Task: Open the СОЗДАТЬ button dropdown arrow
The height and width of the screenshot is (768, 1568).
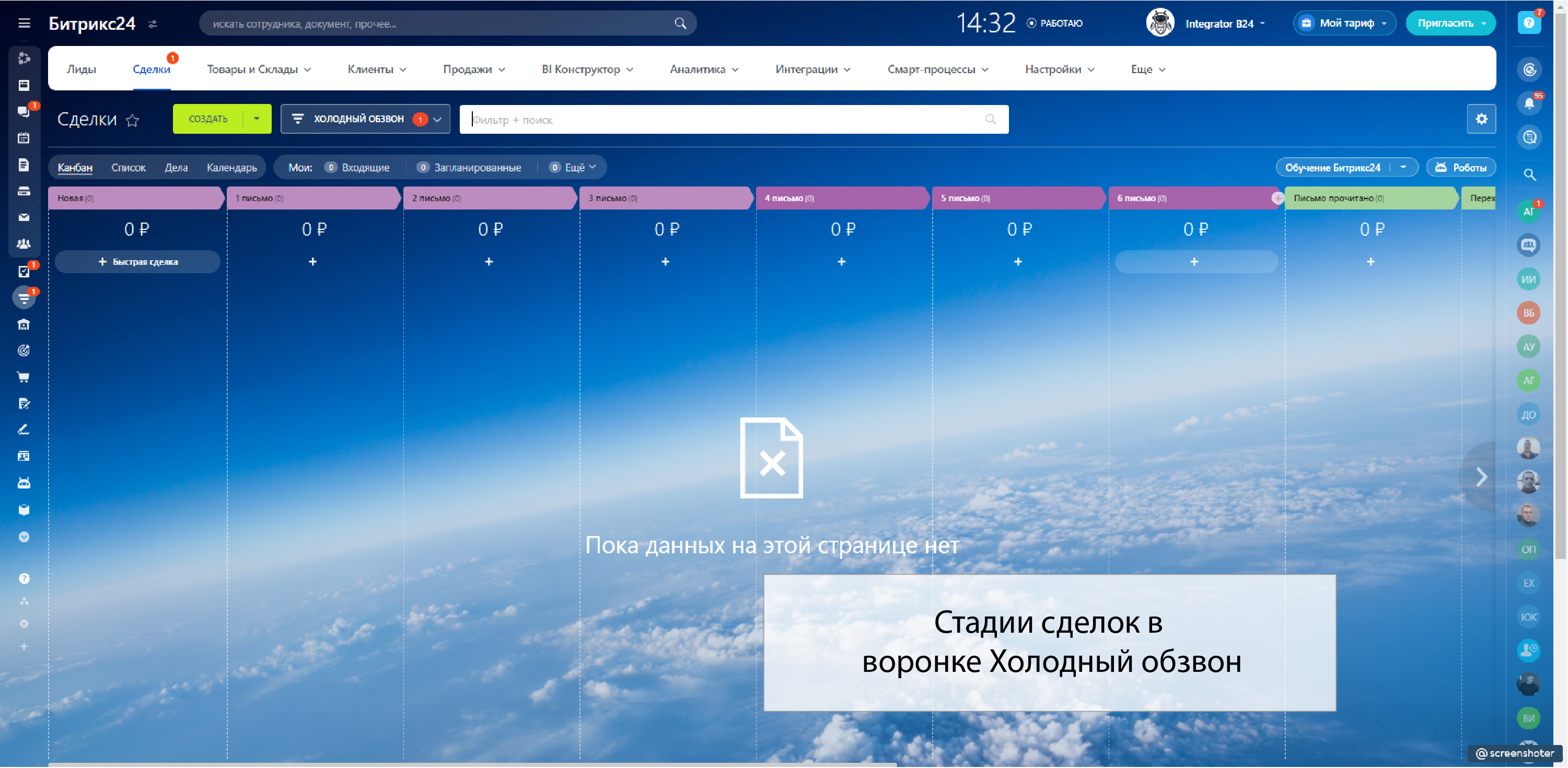Action: 256,119
